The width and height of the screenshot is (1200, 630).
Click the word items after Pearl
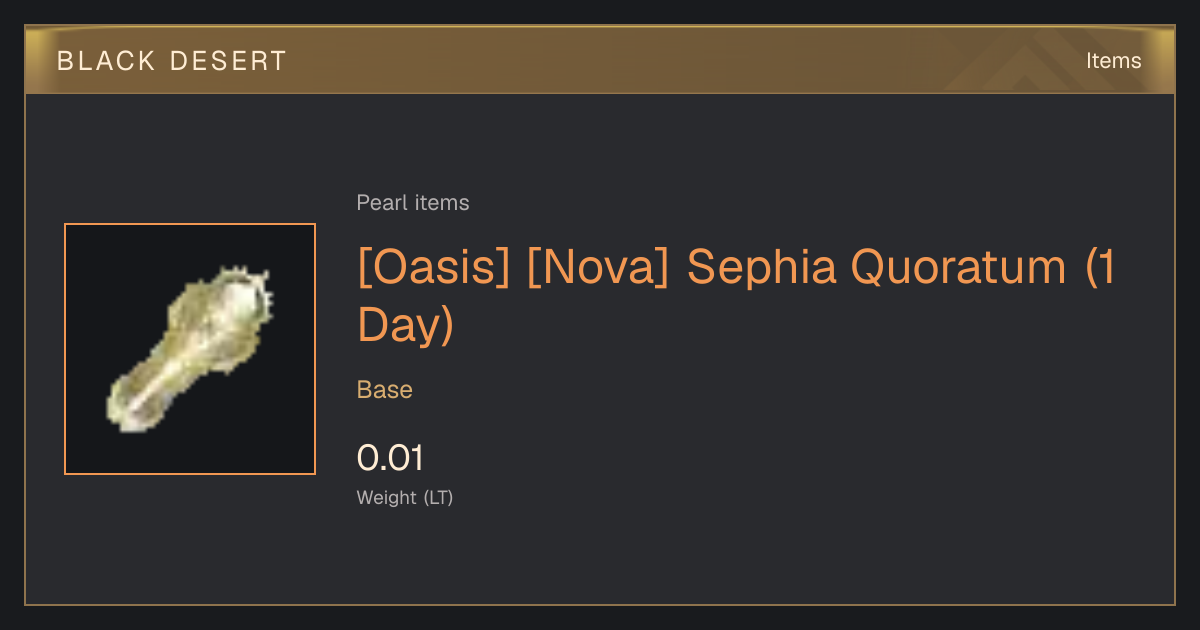tap(440, 203)
